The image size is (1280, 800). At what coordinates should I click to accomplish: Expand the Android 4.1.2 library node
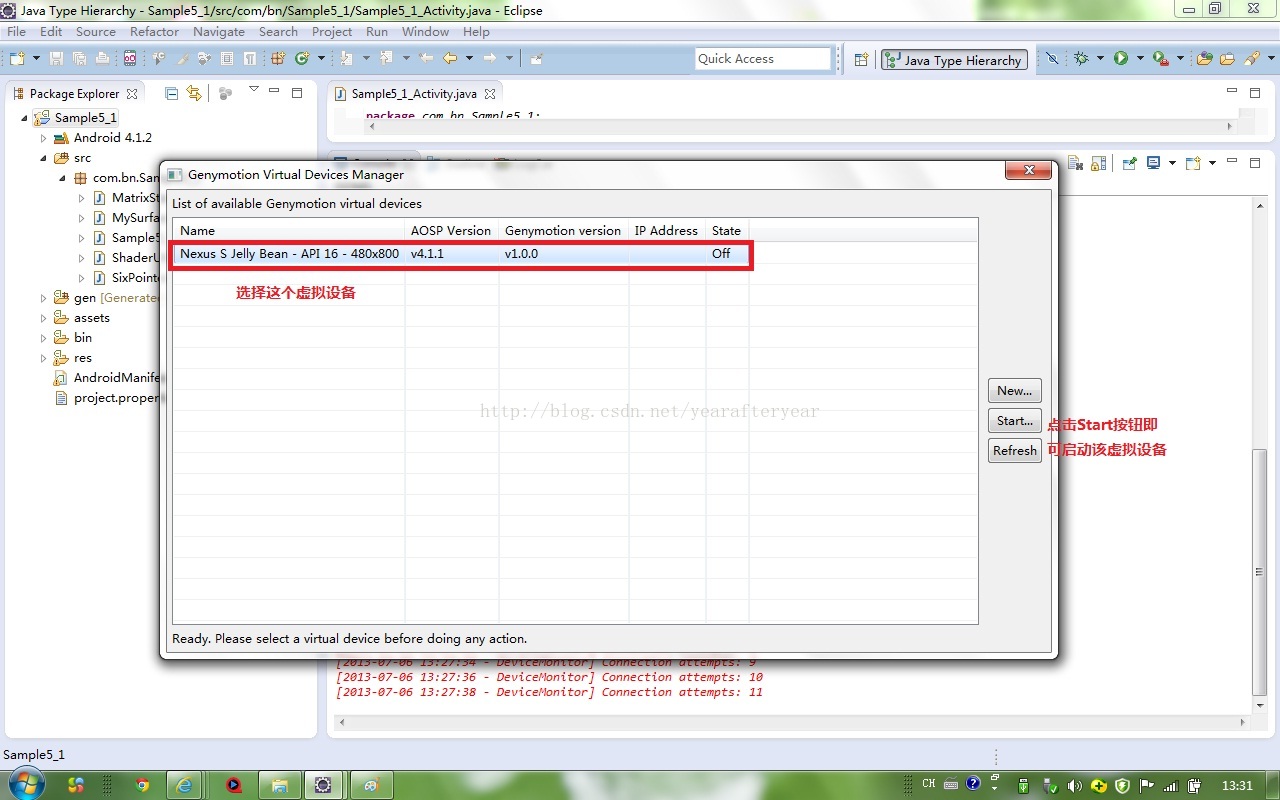click(44, 138)
